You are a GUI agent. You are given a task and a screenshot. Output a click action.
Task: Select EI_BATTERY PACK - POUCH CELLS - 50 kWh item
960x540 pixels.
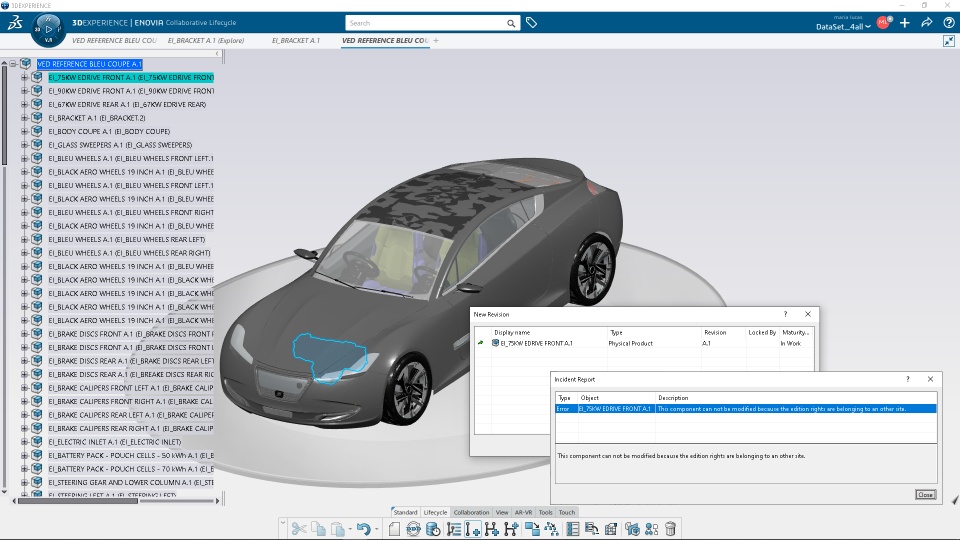coord(131,456)
